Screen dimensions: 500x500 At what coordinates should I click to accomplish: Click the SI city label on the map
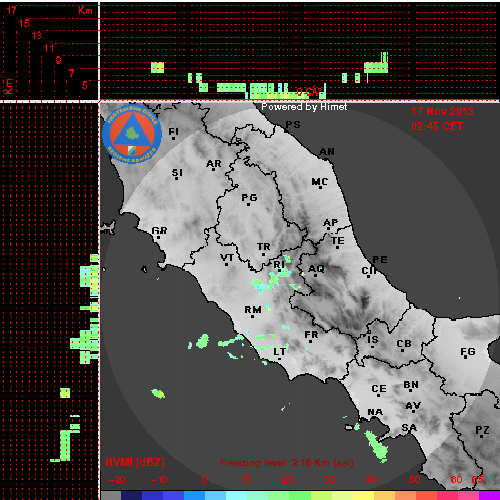[177, 173]
